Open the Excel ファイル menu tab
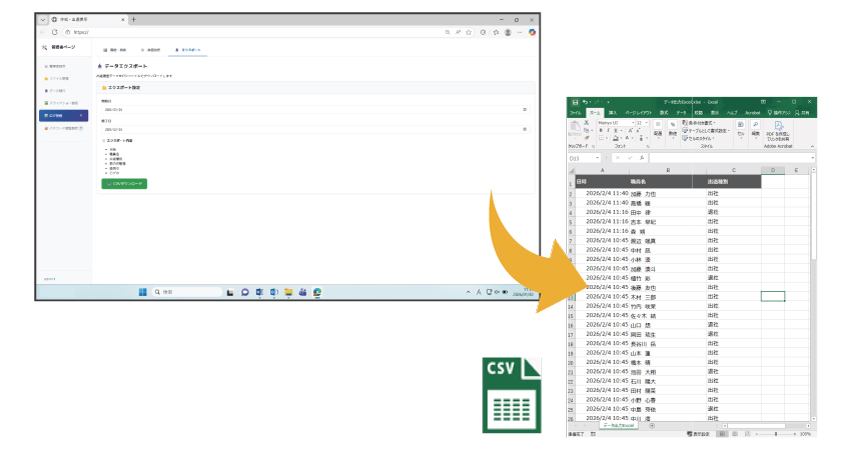Screen dimensions: 850x449 click(x=575, y=113)
